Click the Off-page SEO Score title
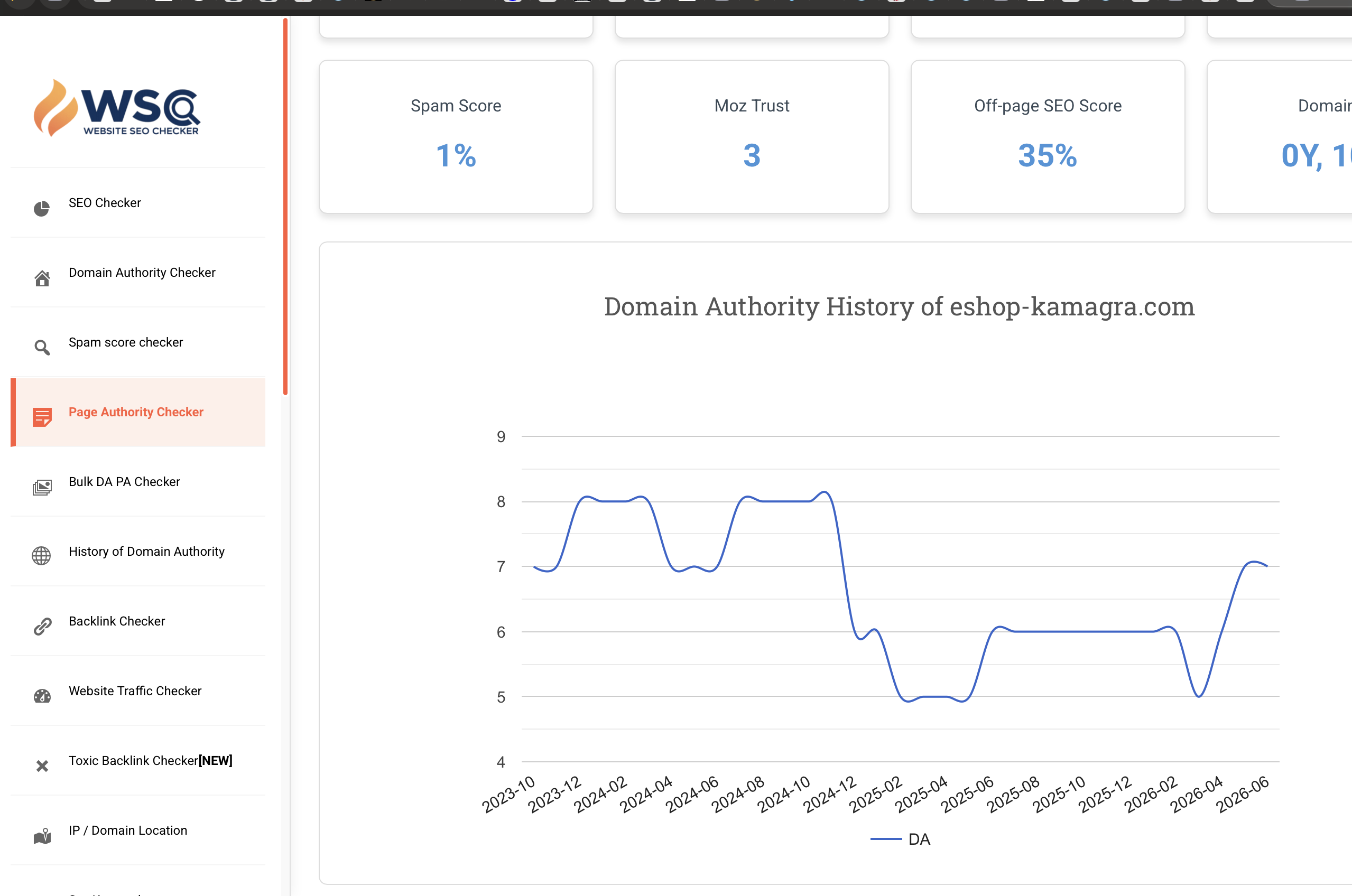 coord(1048,106)
